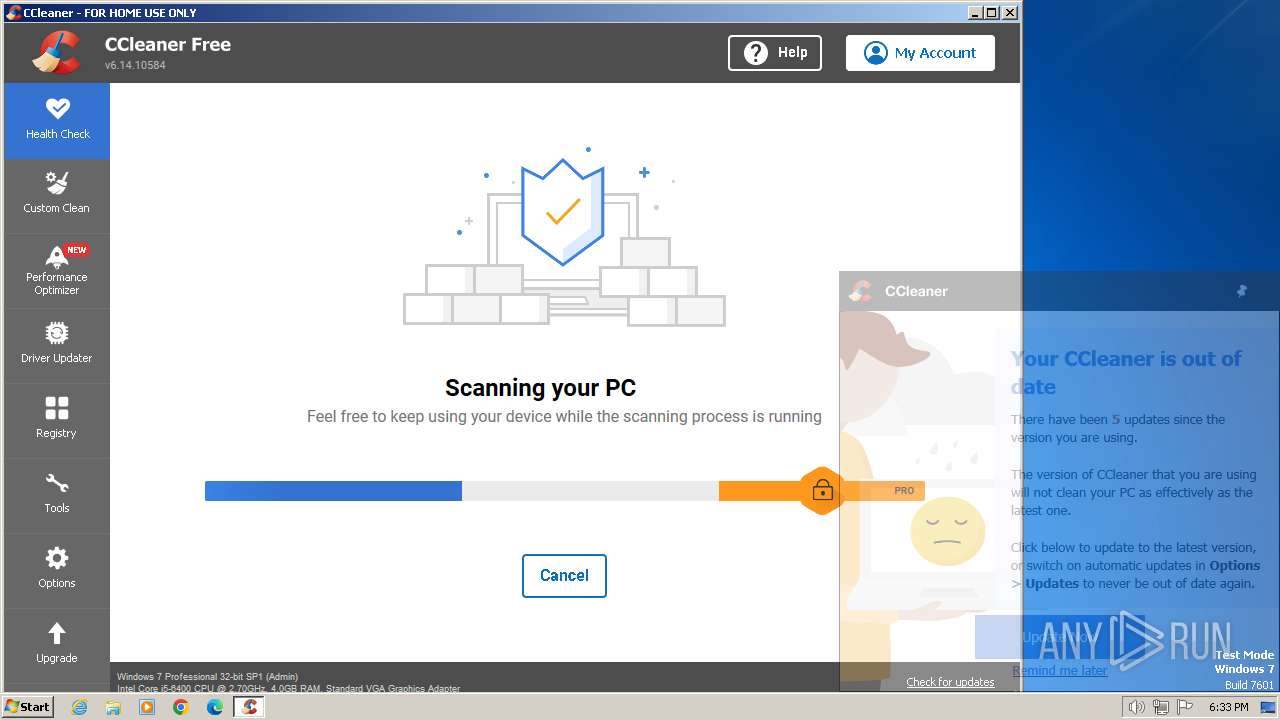The image size is (1280, 720).
Task: Open the Upgrade section
Action: (x=57, y=646)
